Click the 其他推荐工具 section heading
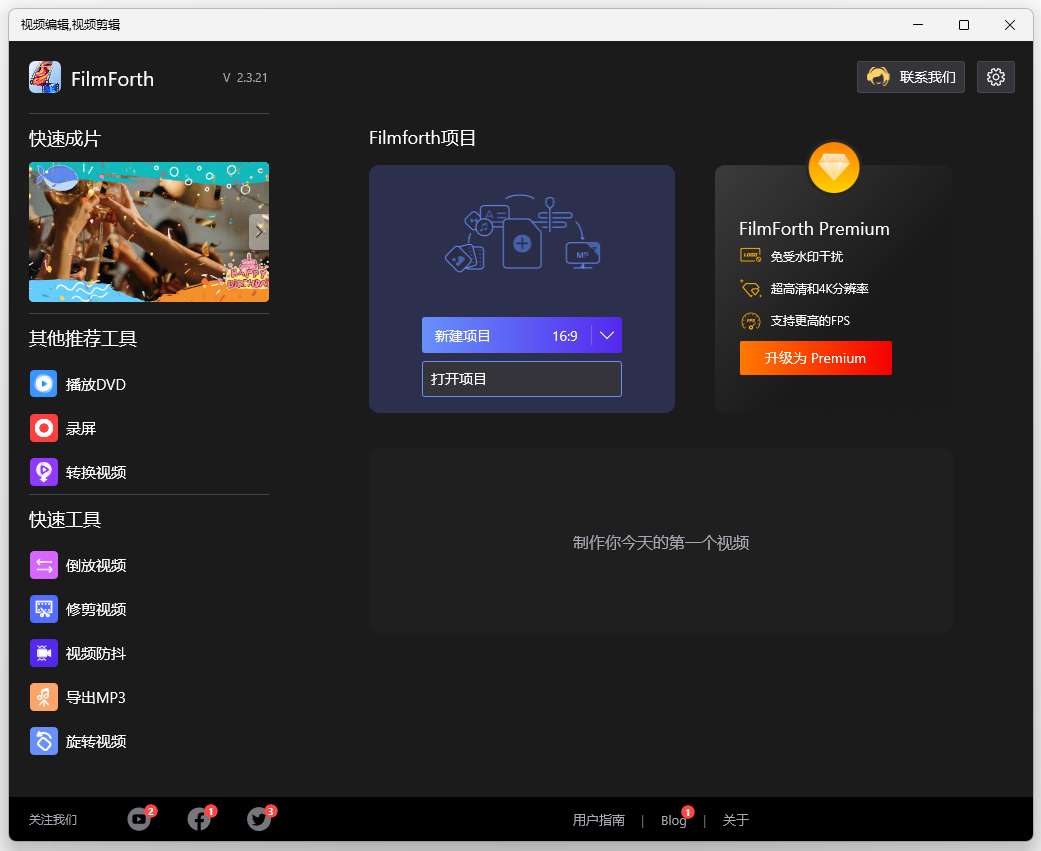Screen dimensions: 1041x851 coord(83,338)
